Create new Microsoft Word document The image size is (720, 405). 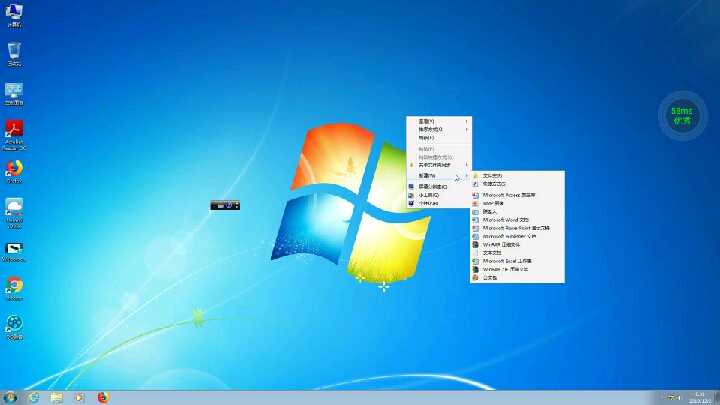[x=518, y=220]
